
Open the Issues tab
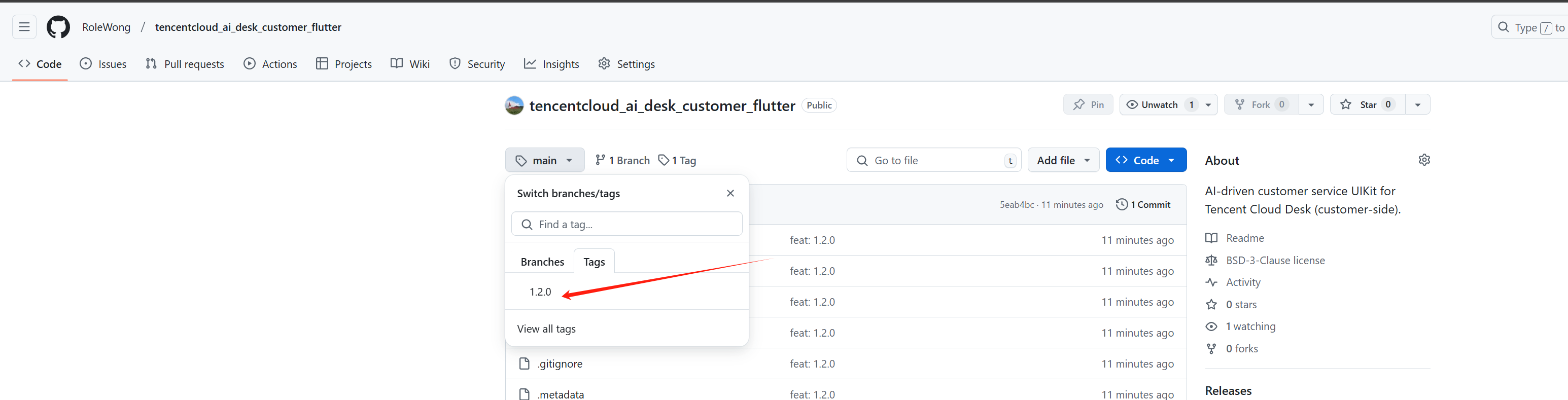tap(103, 64)
